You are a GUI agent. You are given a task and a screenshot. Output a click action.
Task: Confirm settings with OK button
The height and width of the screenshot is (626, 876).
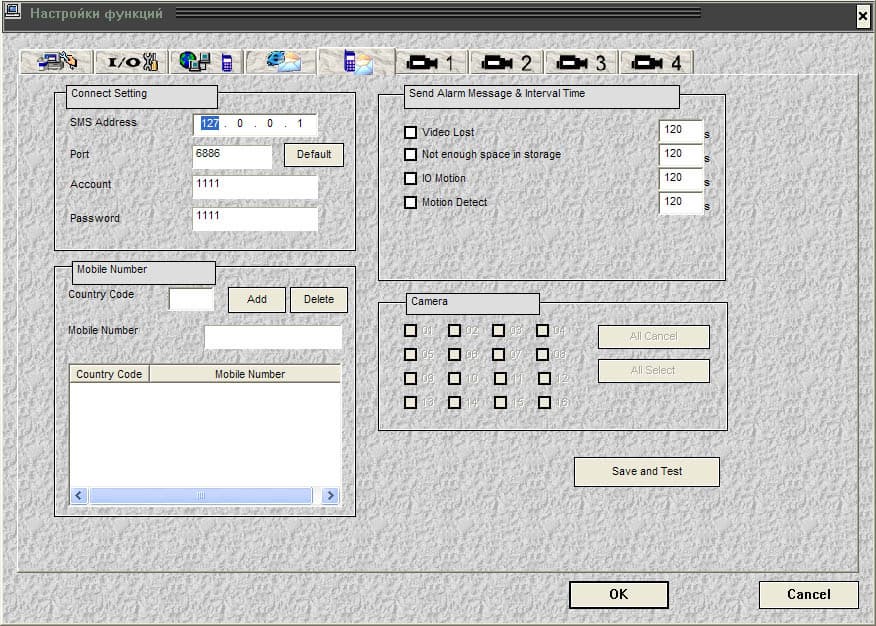tap(618, 595)
